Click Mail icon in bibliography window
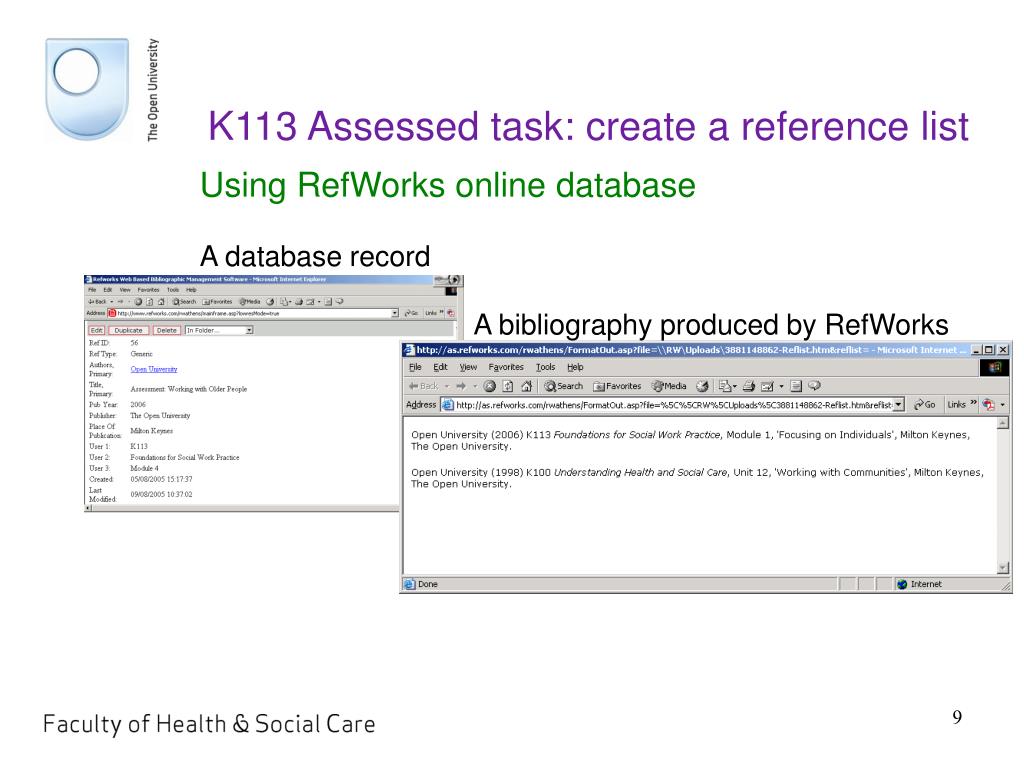Image resolution: width=1024 pixels, height=768 pixels. 726,386
